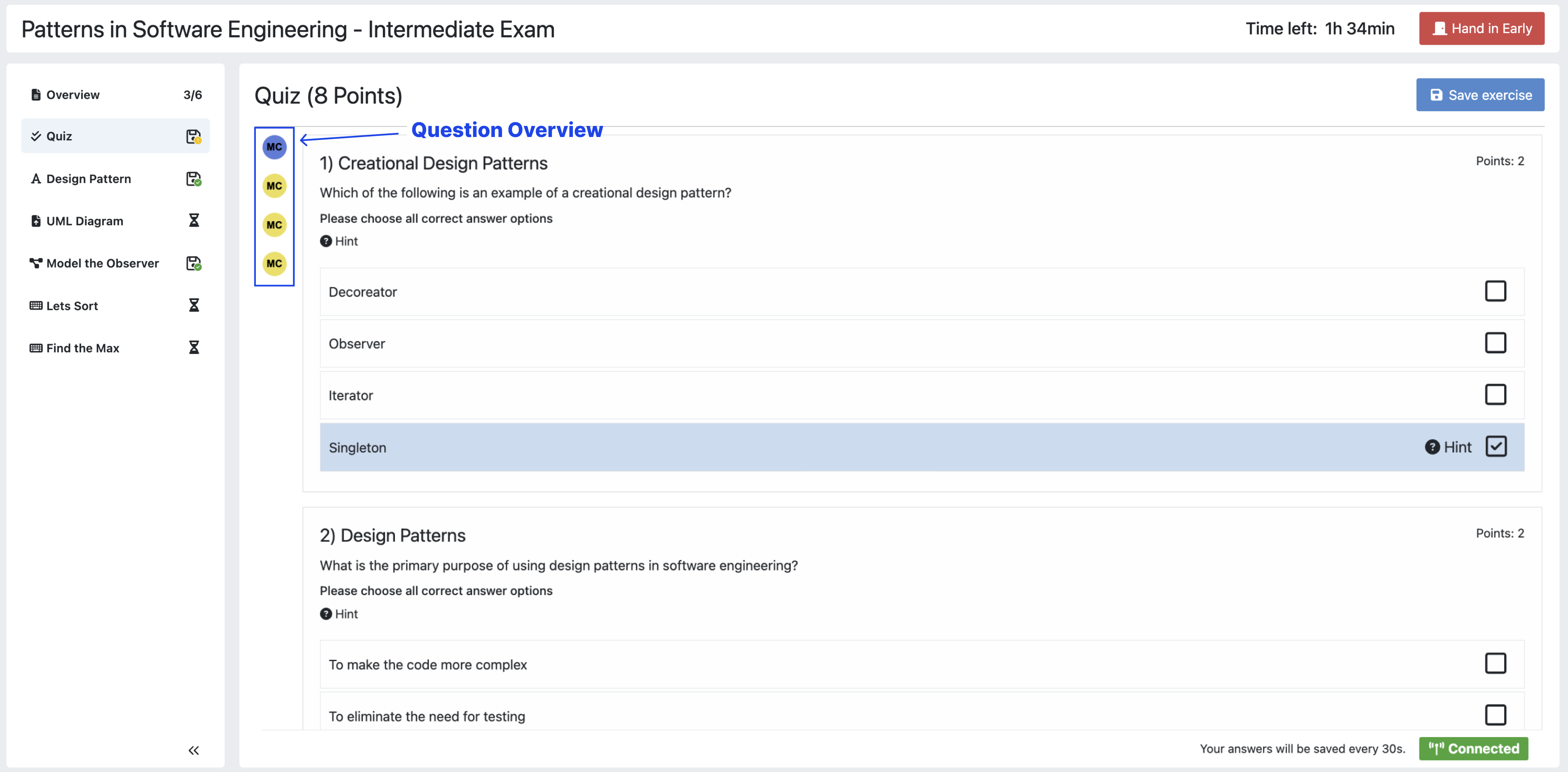This screenshot has width=1568, height=772.
Task: Click the fourth MC circle in question overview
Action: coord(274,264)
